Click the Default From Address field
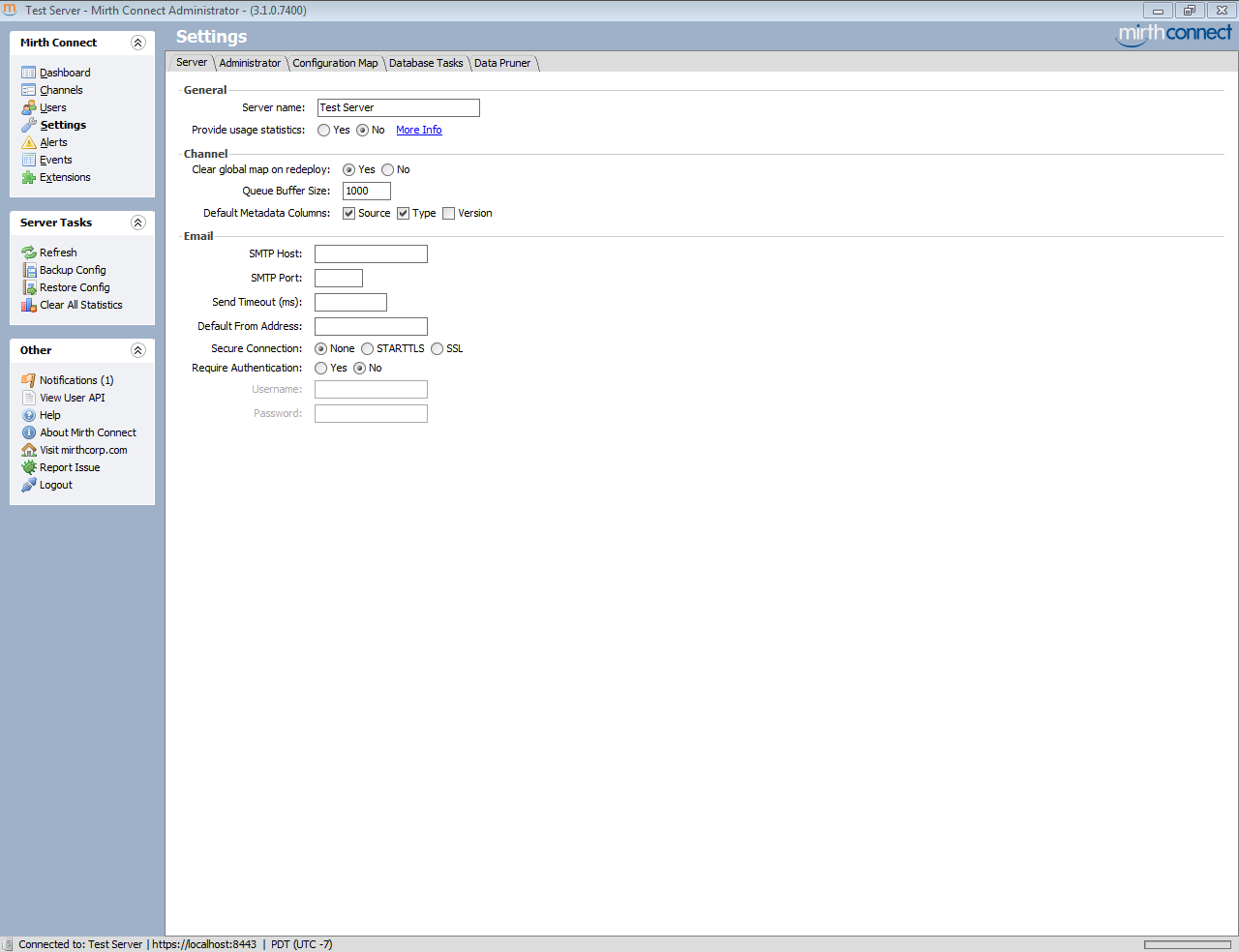This screenshot has height=952, width=1239. coord(371,327)
